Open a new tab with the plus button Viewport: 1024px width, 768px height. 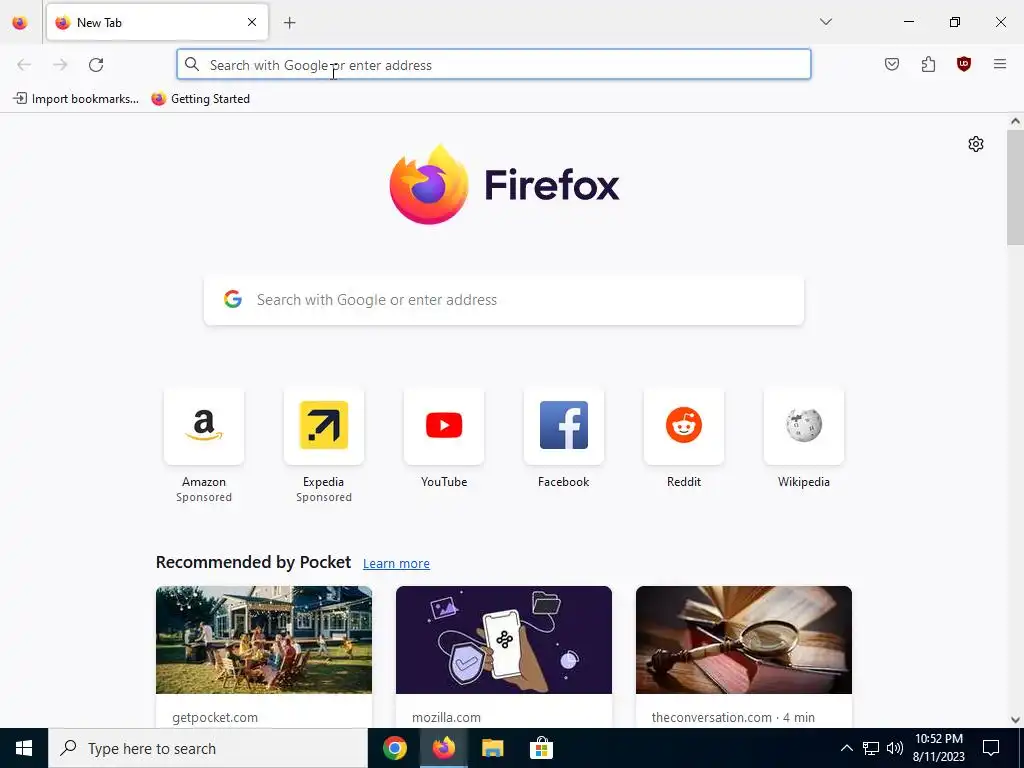click(289, 23)
